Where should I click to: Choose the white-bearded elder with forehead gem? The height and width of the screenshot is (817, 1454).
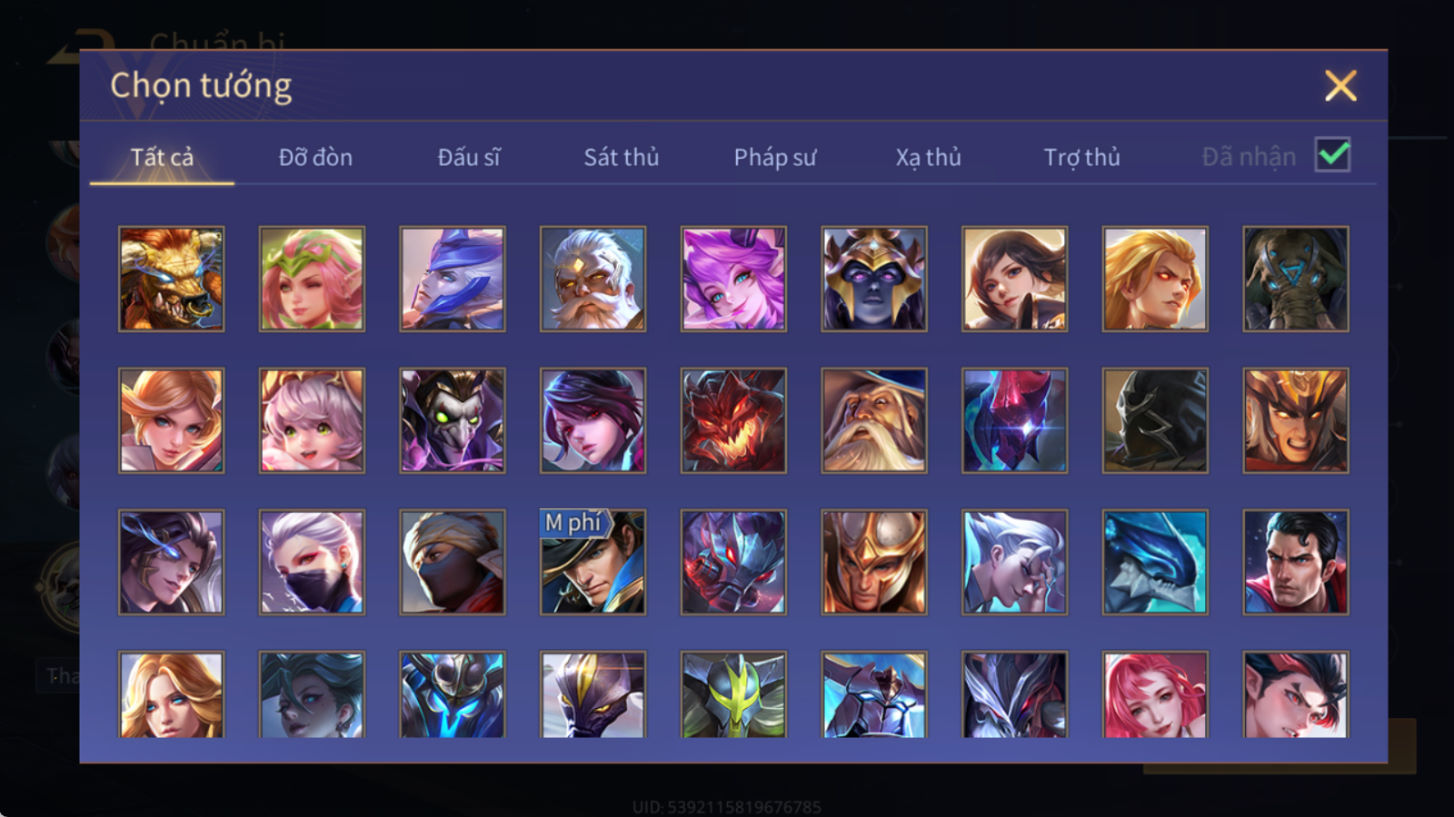pyautogui.click(x=593, y=279)
